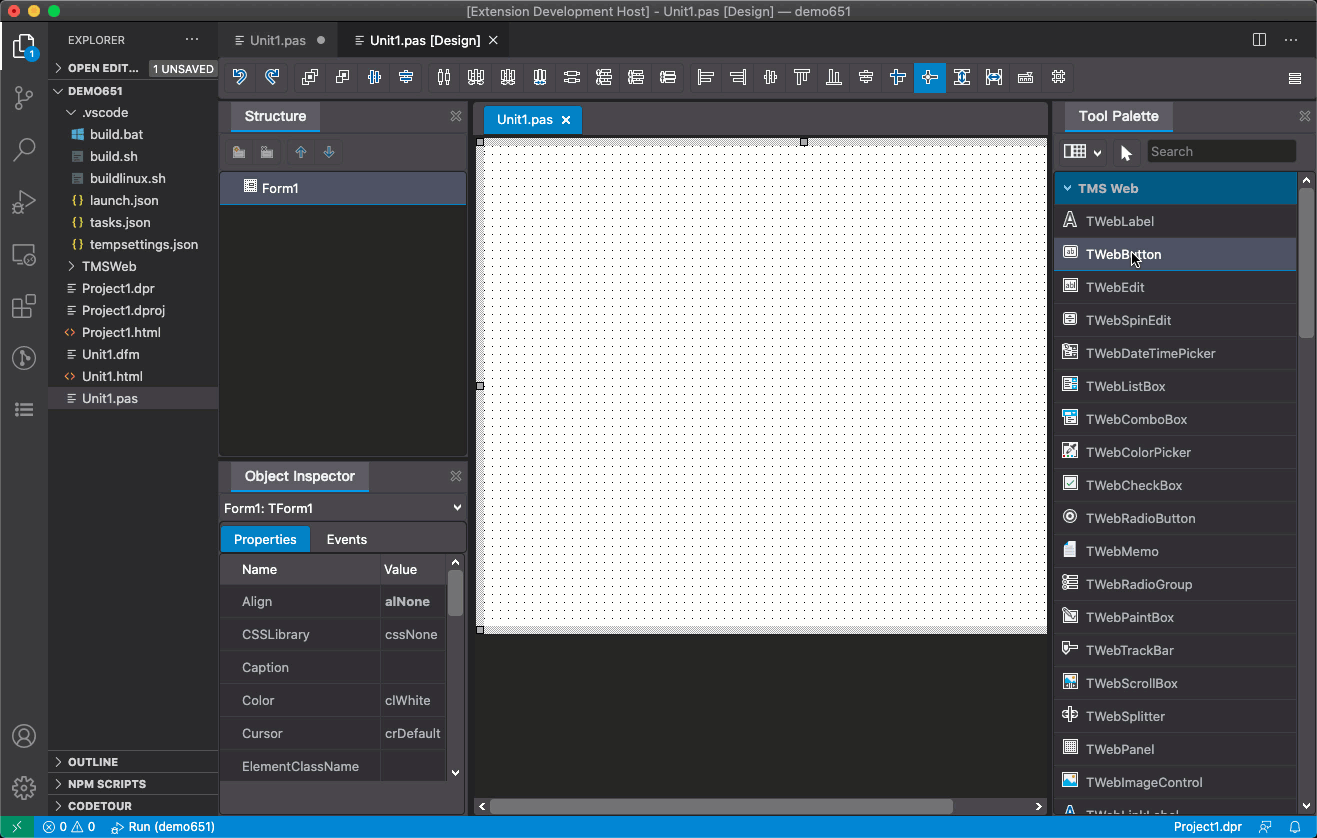This screenshot has height=838, width=1317.
Task: Click the pointer selection tool in Tool Palette
Action: tap(1127, 152)
